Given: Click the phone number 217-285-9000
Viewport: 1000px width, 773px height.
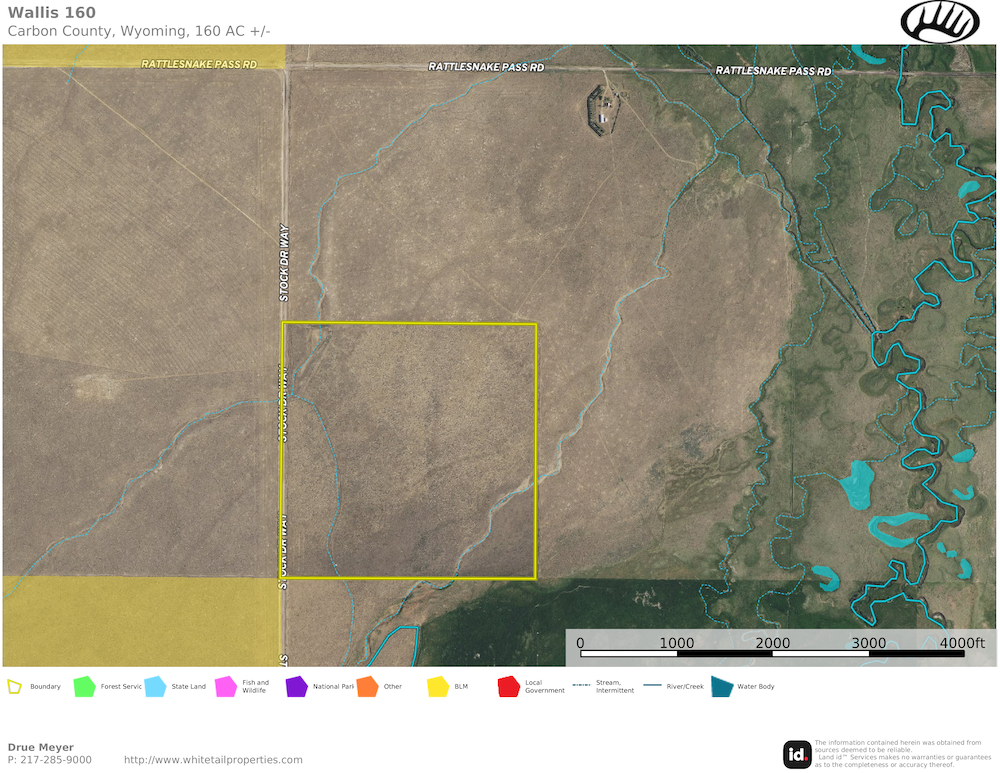Looking at the screenshot, I should tap(56, 760).
